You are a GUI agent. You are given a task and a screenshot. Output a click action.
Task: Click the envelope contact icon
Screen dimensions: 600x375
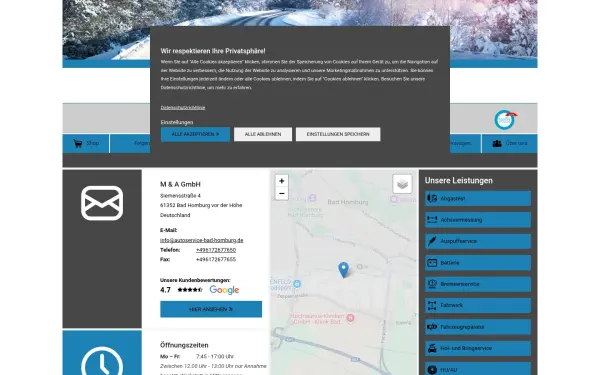click(x=102, y=203)
